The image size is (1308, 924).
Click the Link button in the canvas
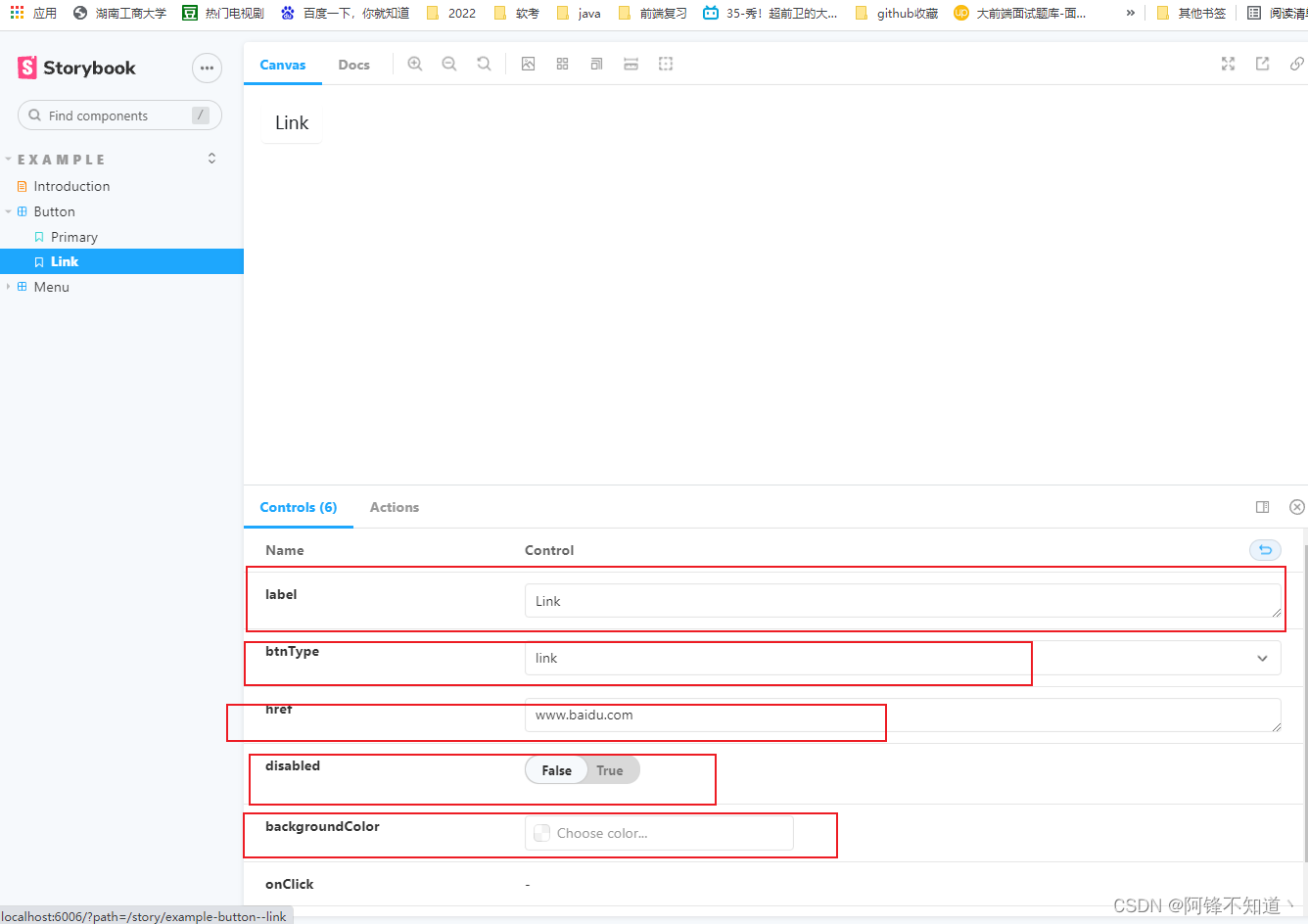[292, 122]
